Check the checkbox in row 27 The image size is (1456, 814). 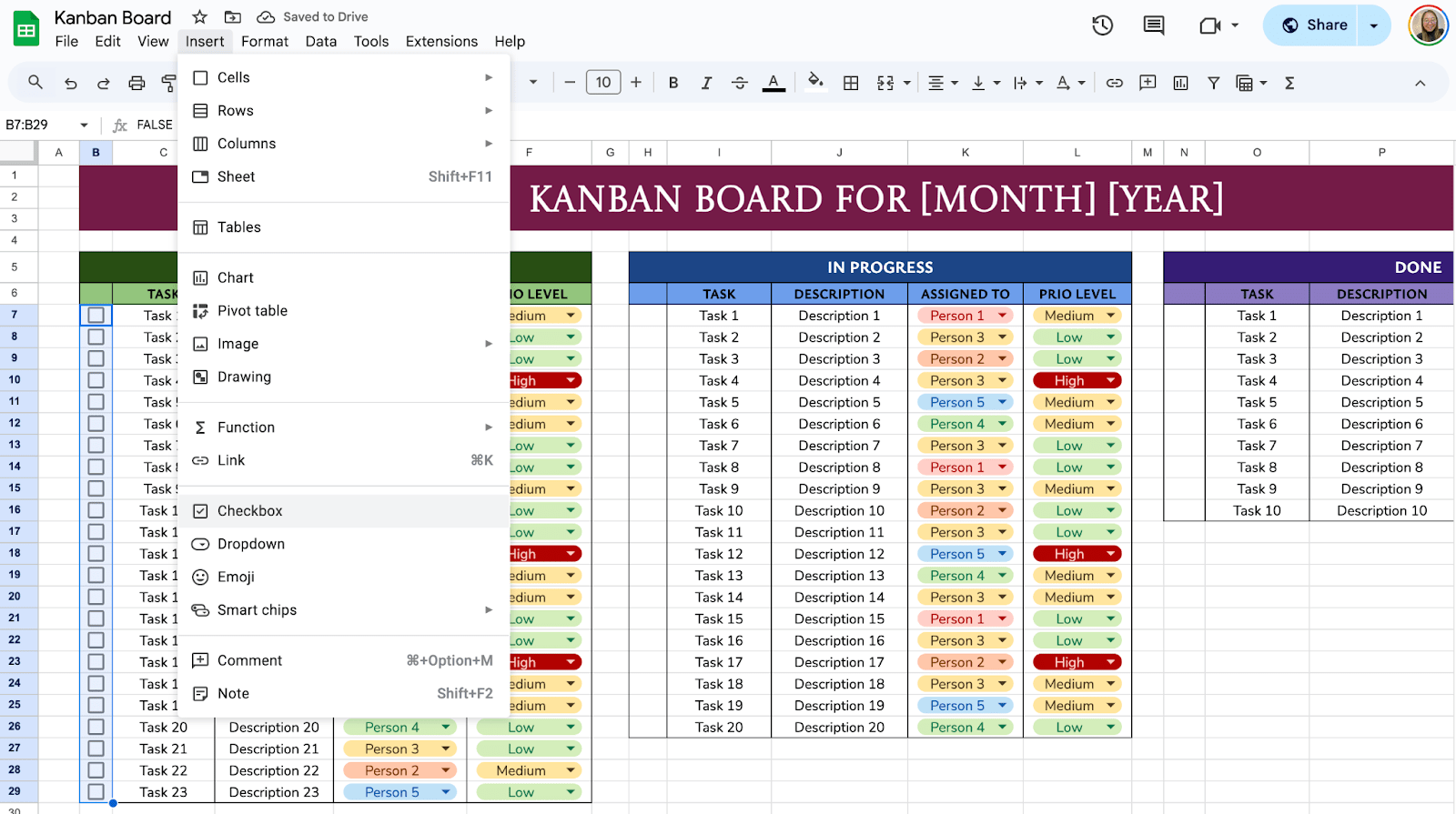[x=96, y=749]
